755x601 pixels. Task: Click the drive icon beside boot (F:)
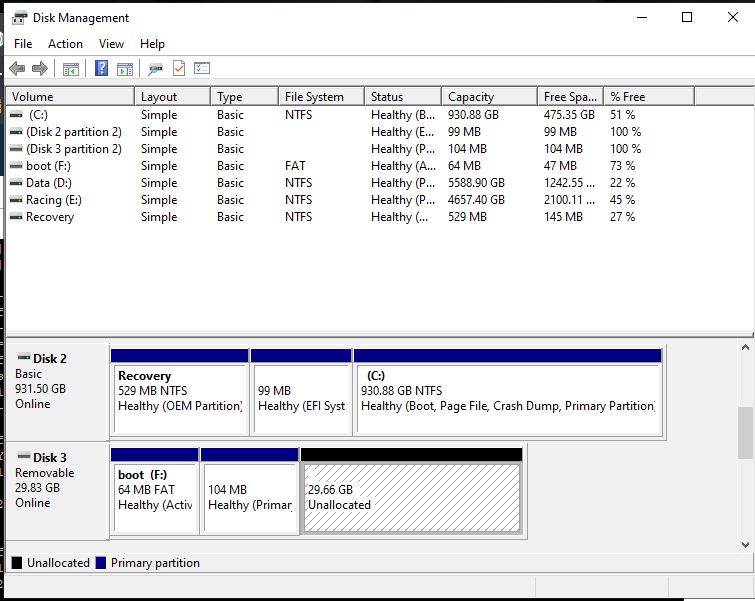tap(16, 166)
